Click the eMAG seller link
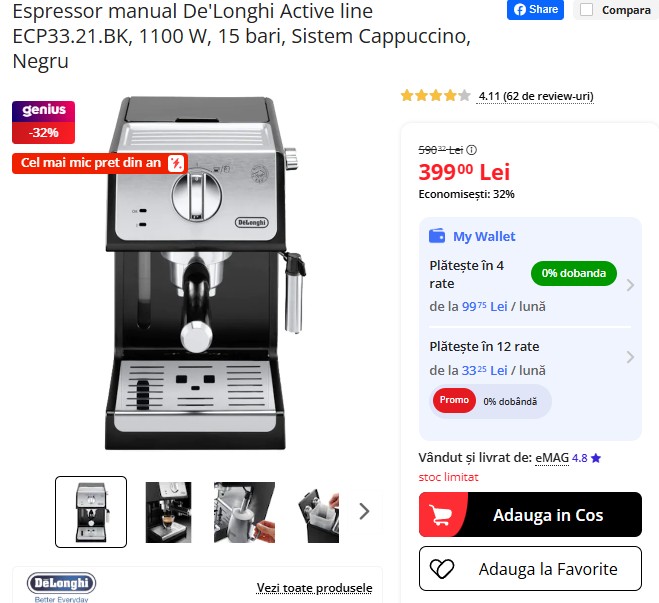Viewport: 659px width, 603px height. 552,458
